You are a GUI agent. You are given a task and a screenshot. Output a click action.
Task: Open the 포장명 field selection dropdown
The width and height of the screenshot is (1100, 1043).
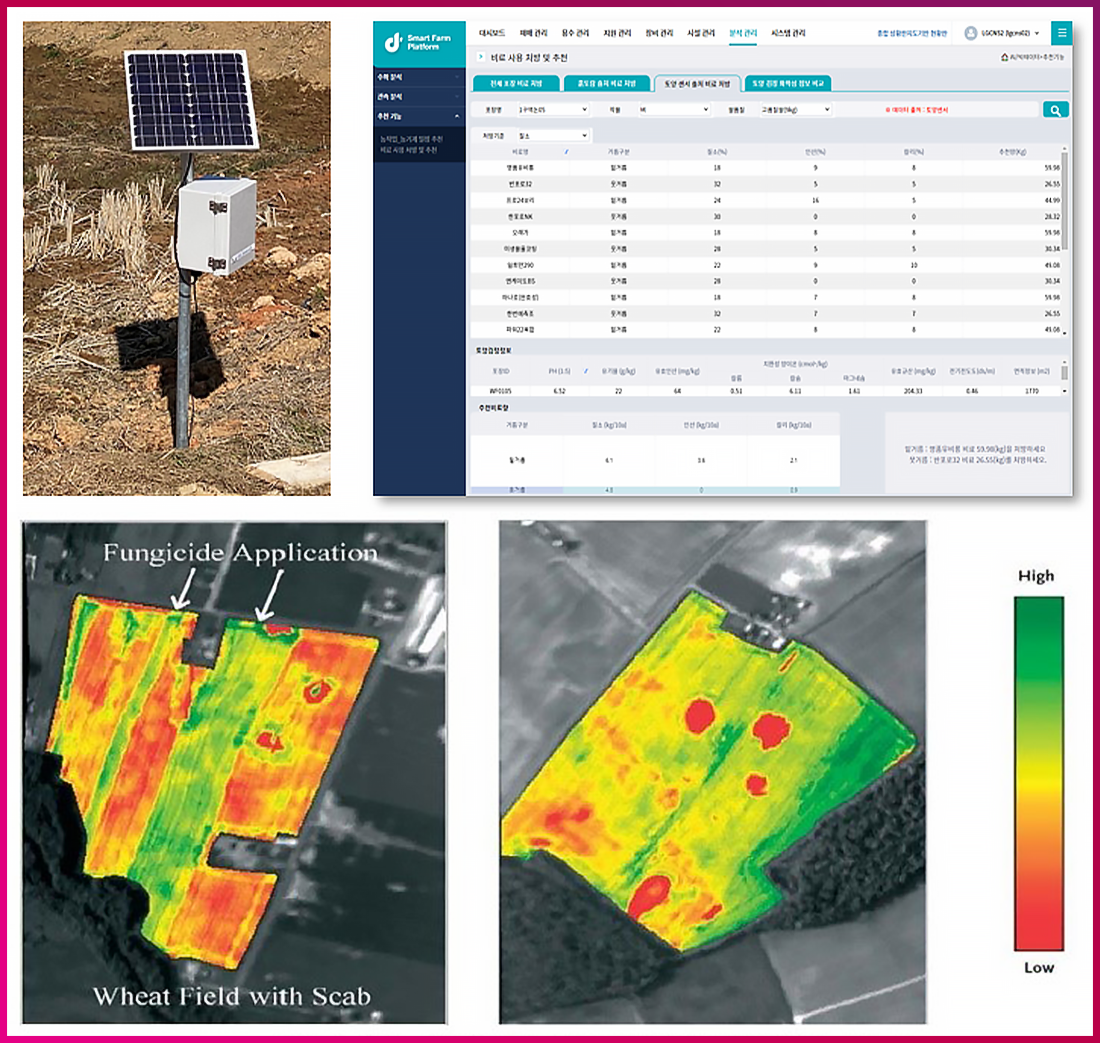551,109
